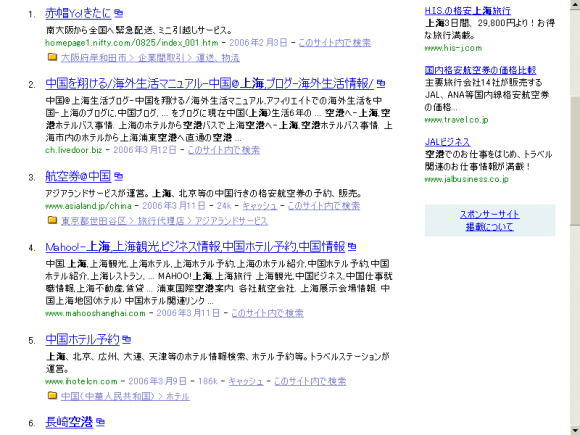The width and height of the screenshot is (580, 435).
Task: Open category path 大阪府岸和田市 > 企業間取引 > 運送、物流
Action: (x=150, y=58)
